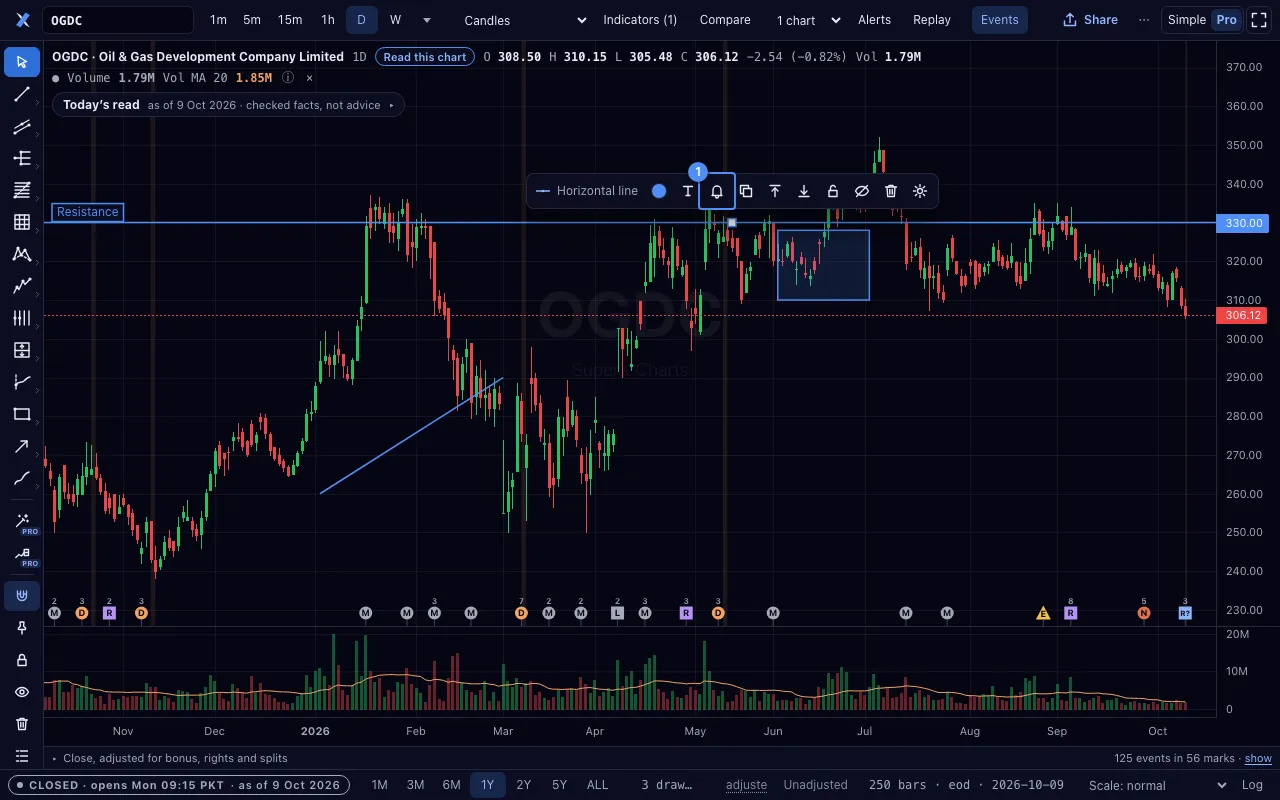Viewport: 1280px width, 800px height.
Task: Remove the horizontal line with trash icon
Action: (x=891, y=191)
